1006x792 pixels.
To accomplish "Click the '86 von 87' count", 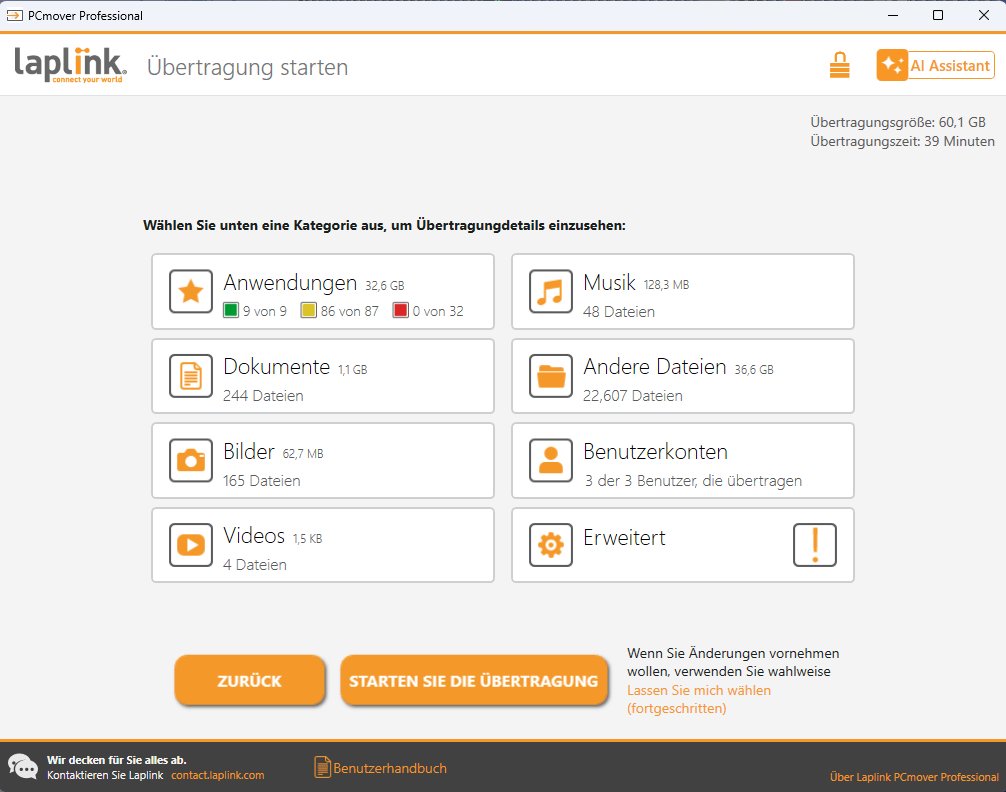I will click(x=350, y=311).
